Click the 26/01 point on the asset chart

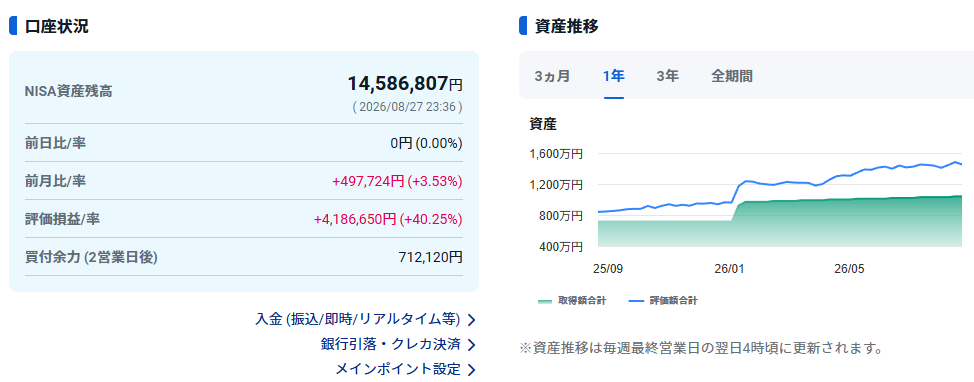[729, 270]
